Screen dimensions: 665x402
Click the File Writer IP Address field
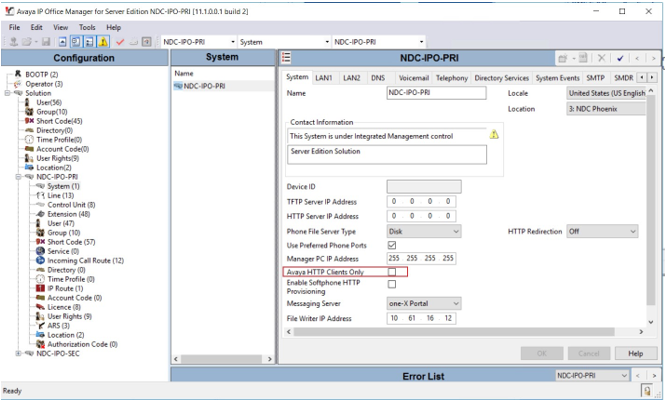[422, 318]
